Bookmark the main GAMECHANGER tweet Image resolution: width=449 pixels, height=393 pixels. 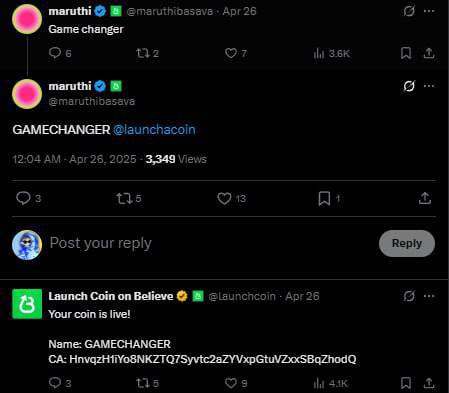click(x=324, y=199)
